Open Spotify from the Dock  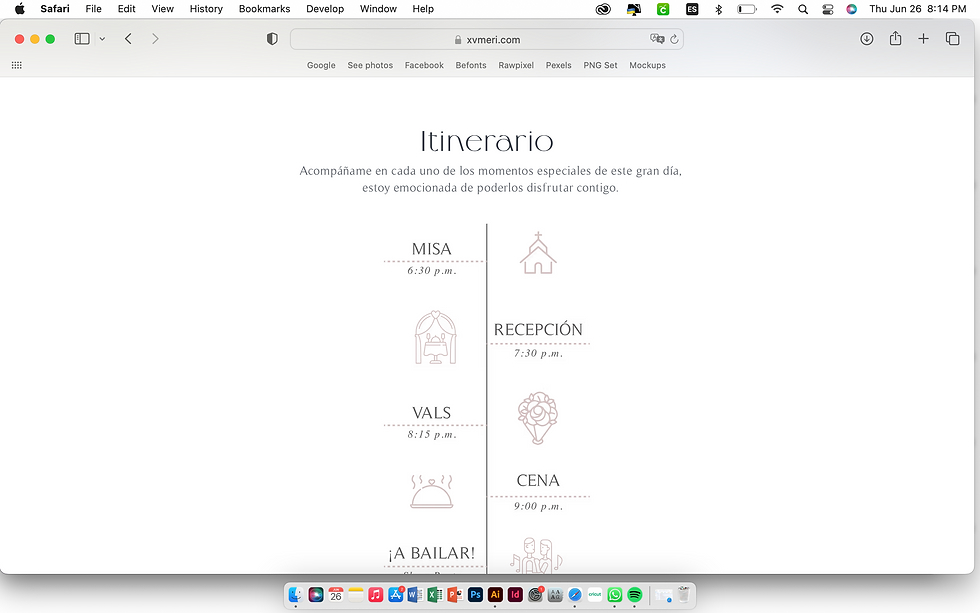tap(634, 595)
